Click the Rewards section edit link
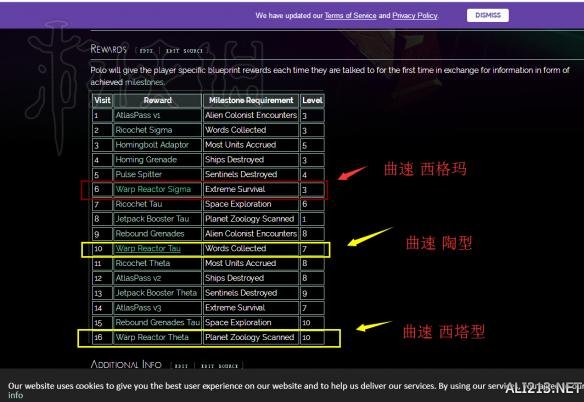The width and height of the screenshot is (584, 402). (146, 51)
